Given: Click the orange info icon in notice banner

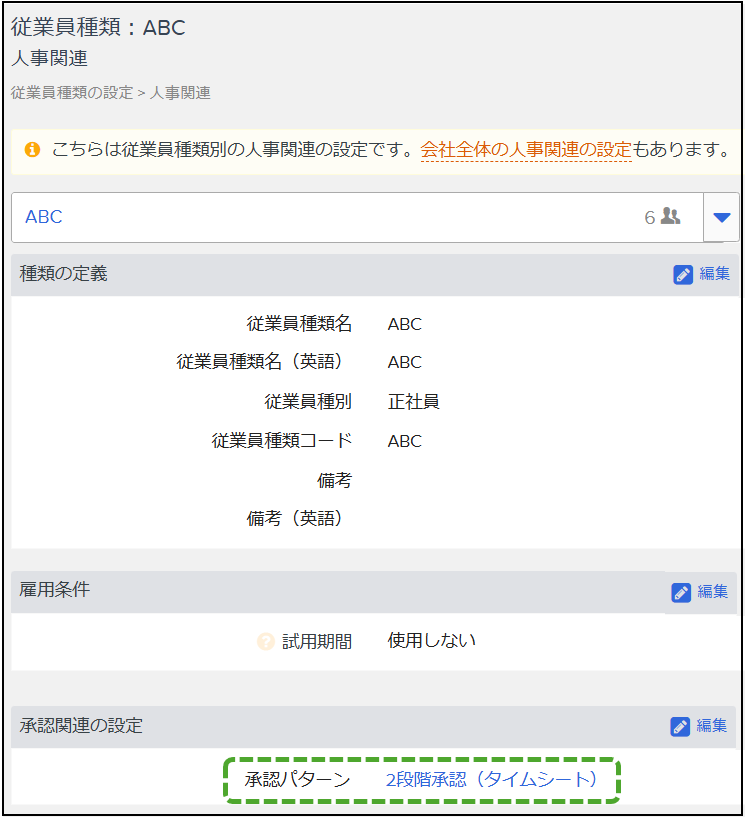Looking at the screenshot, I should click(32, 151).
